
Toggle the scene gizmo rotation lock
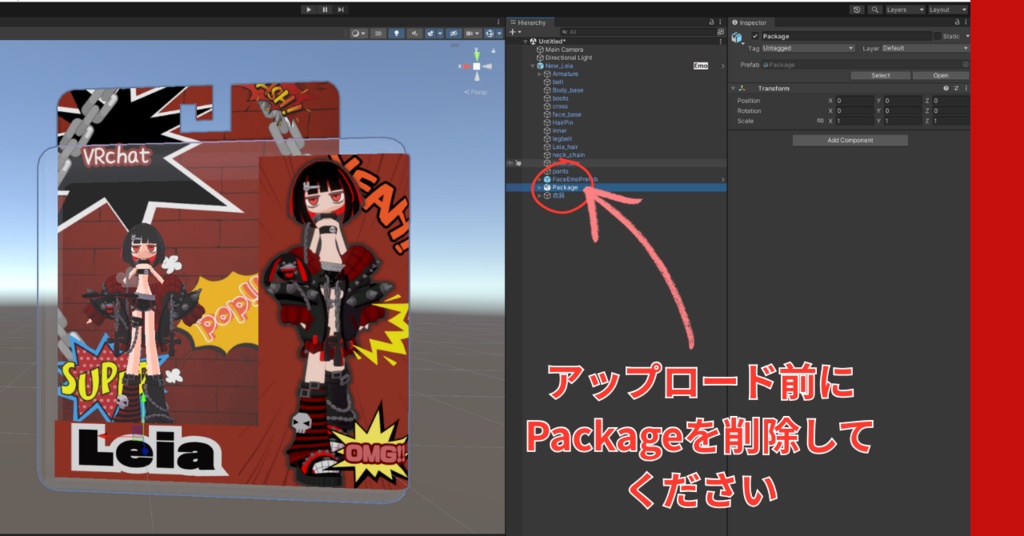493,50
